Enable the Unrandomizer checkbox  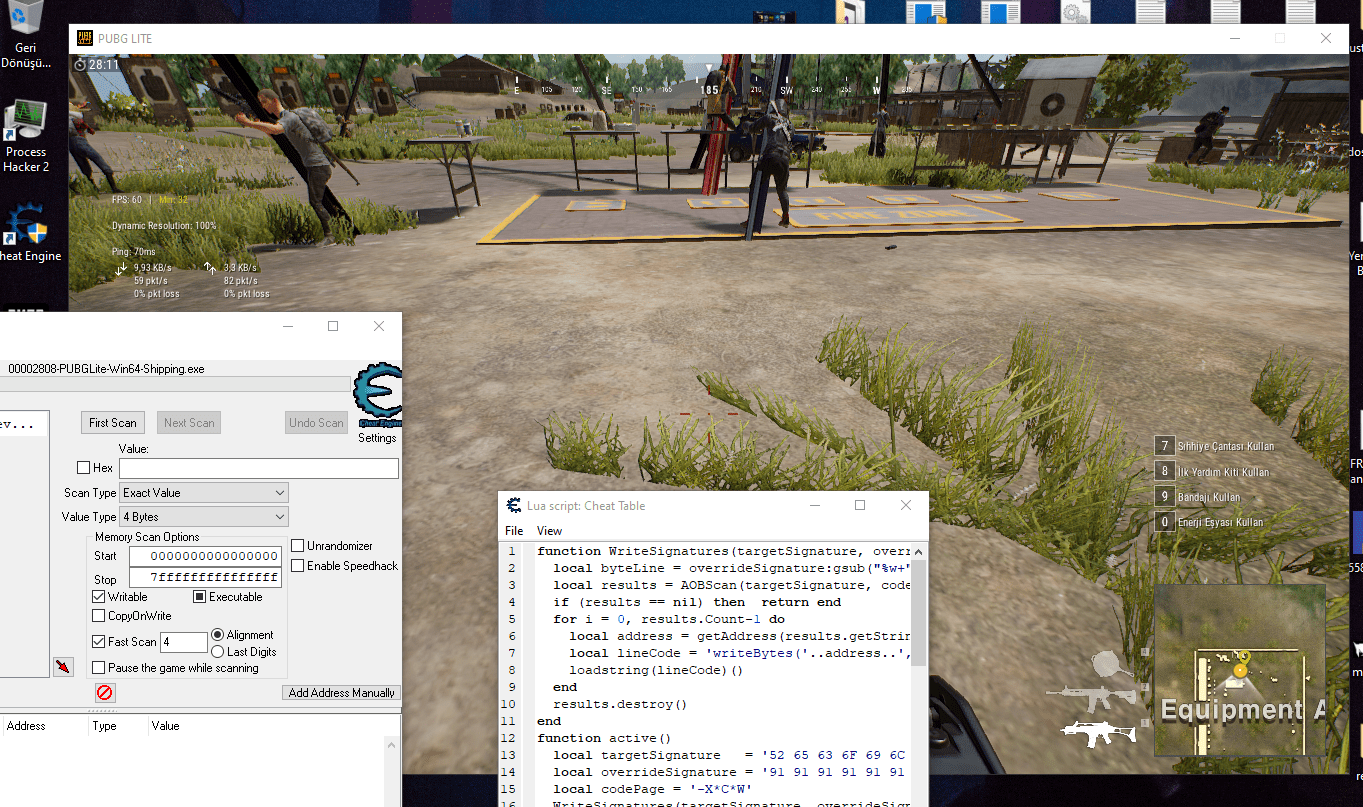[298, 546]
